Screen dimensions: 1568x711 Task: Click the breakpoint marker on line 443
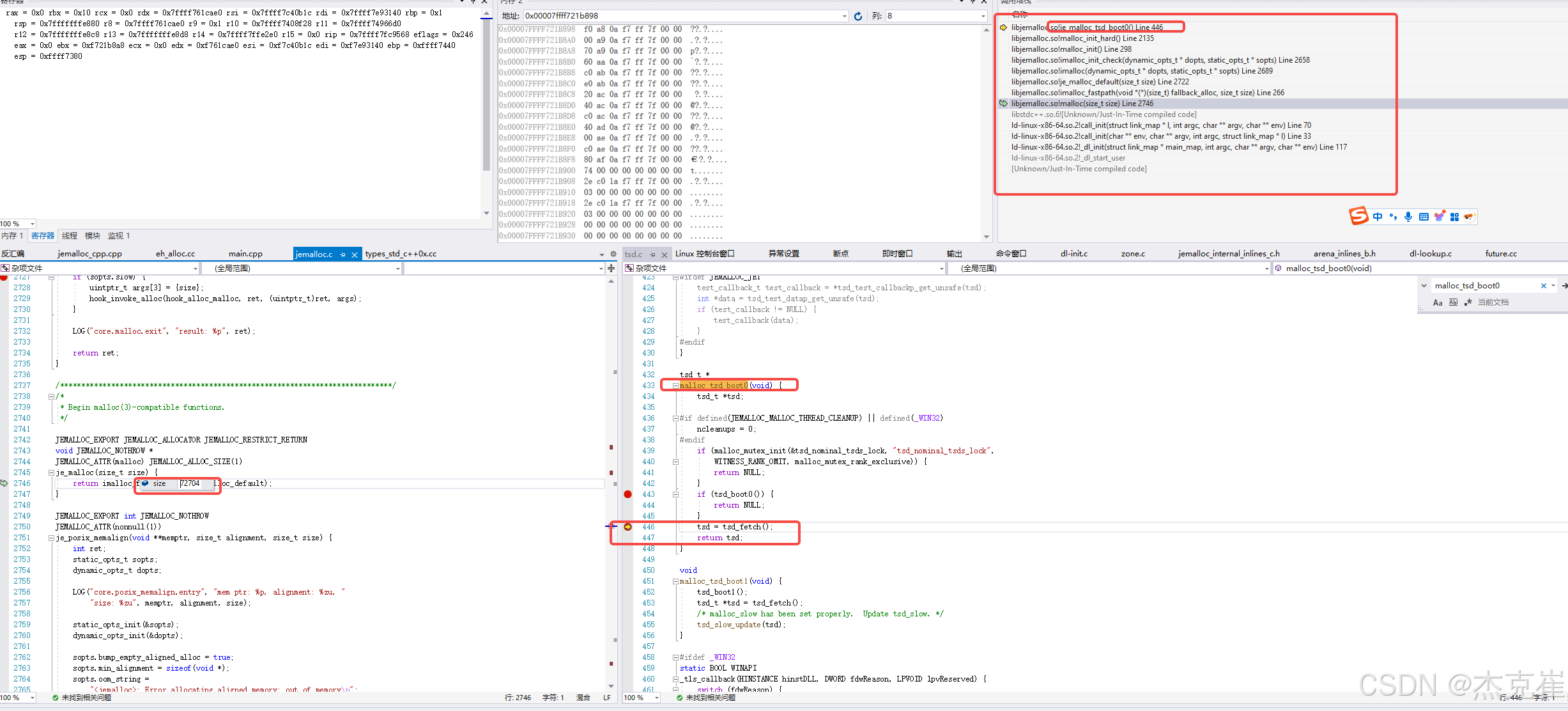click(628, 494)
